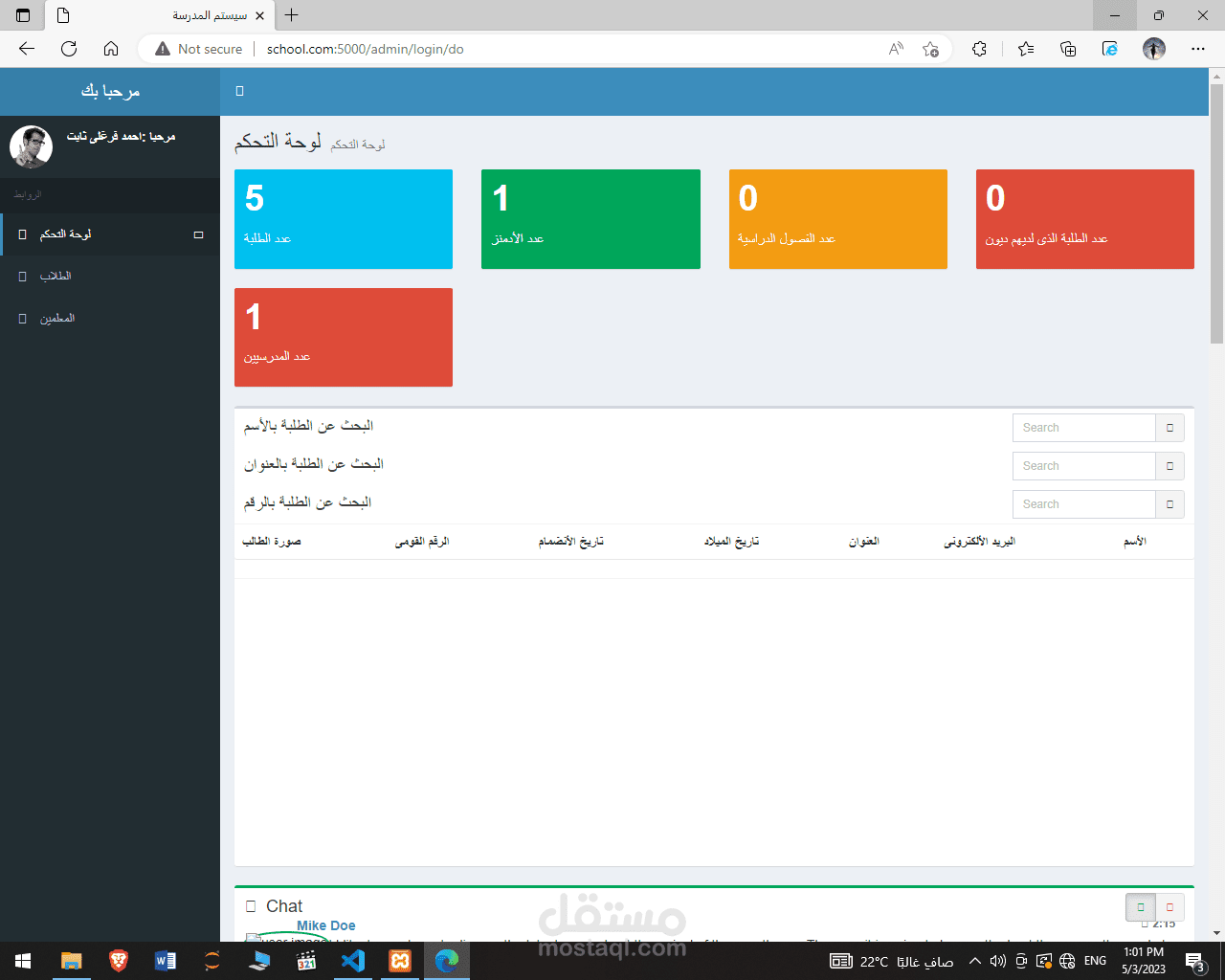Open the Favorites list

coord(1026,49)
